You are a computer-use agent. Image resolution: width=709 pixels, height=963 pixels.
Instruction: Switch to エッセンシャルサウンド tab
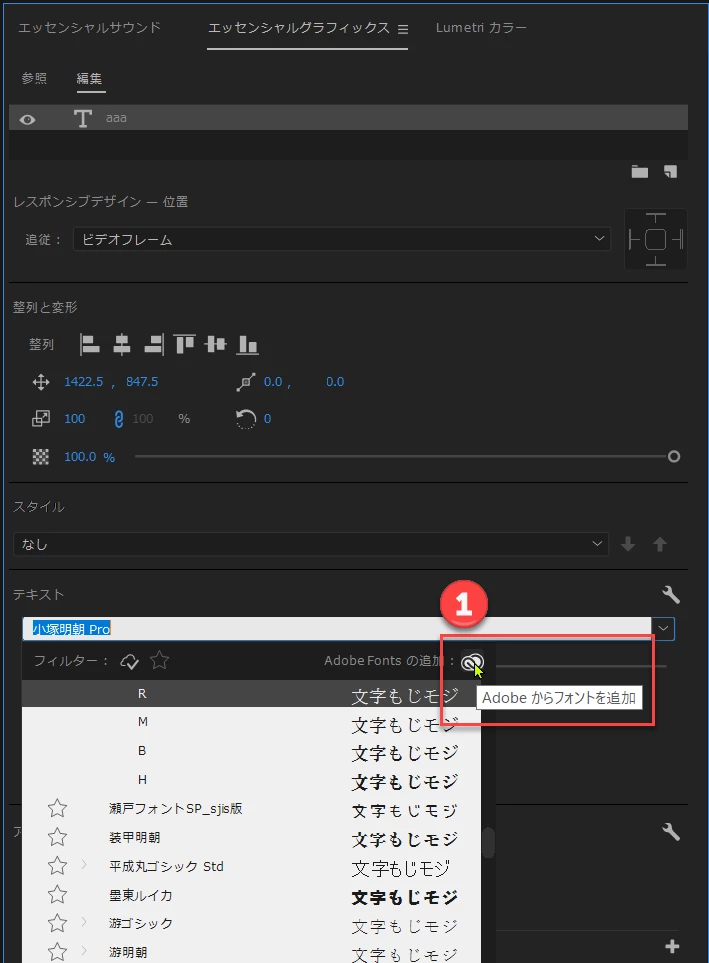point(89,28)
